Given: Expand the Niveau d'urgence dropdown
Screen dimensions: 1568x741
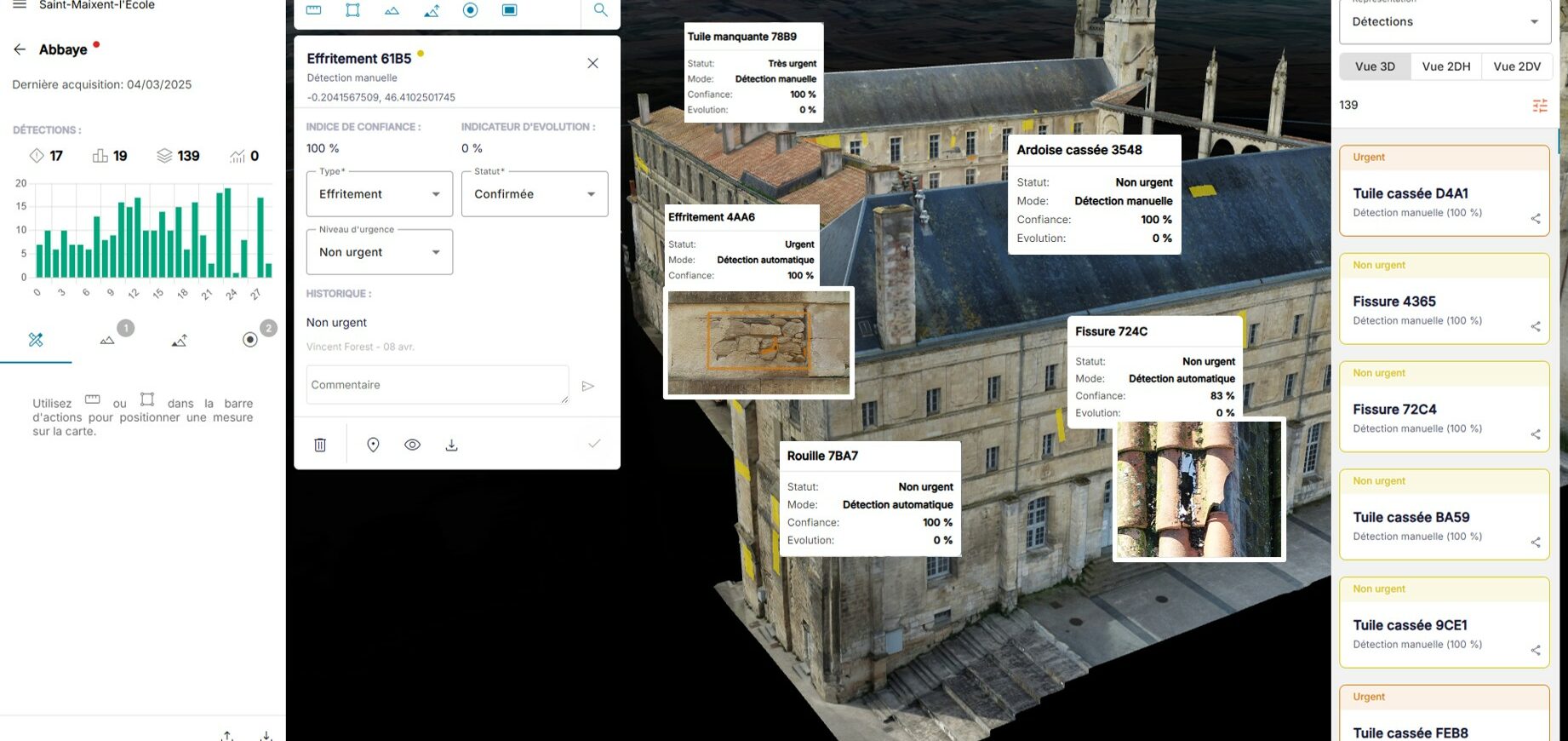Looking at the screenshot, I should (x=379, y=252).
